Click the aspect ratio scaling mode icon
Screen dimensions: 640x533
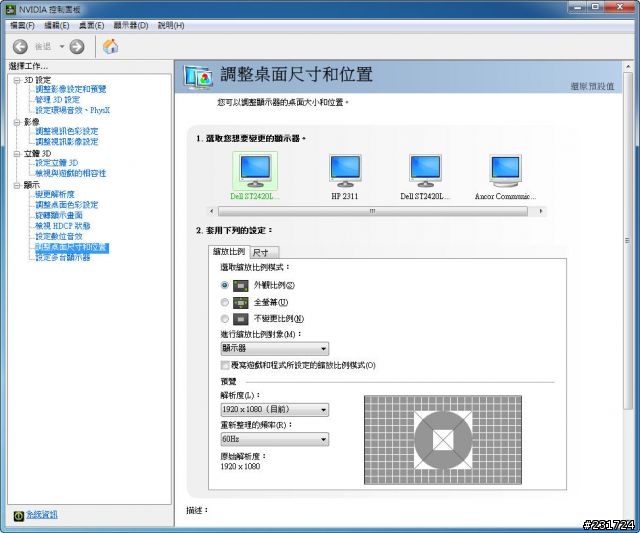pyautogui.click(x=241, y=286)
